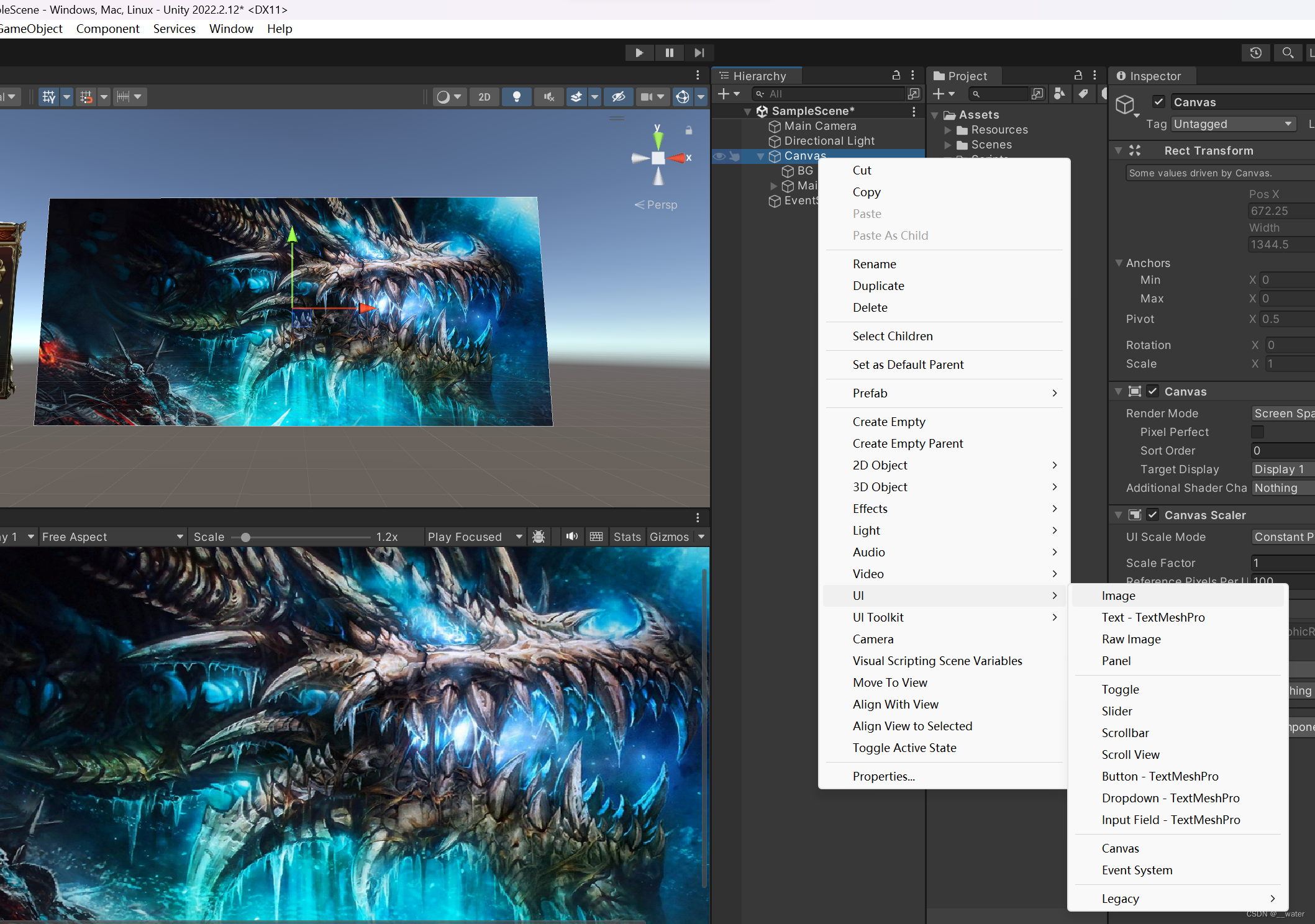Toggle Game view mute audio icon

(x=572, y=537)
